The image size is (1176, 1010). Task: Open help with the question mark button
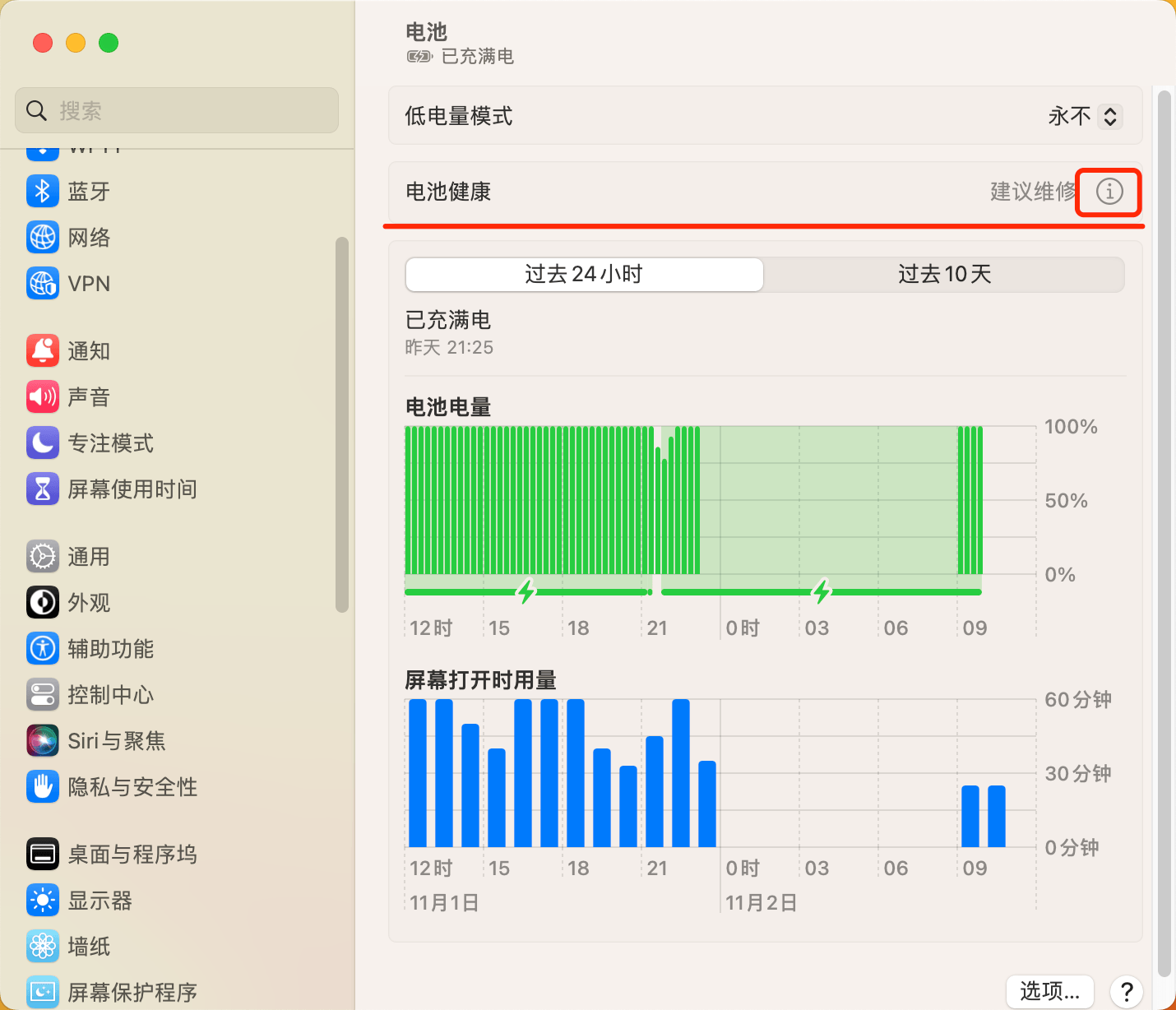1126,991
